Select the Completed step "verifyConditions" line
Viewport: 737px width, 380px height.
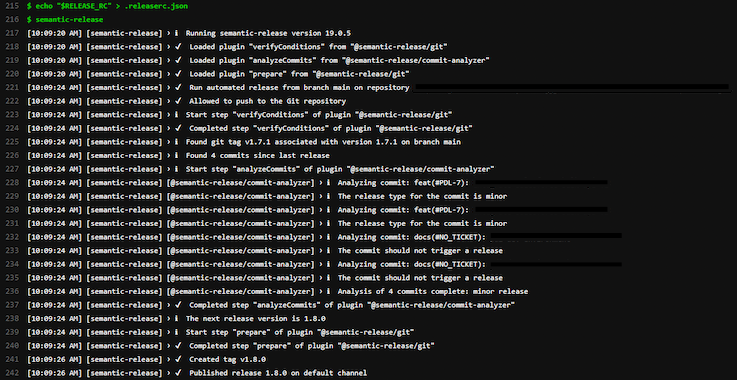pyautogui.click(x=331, y=128)
